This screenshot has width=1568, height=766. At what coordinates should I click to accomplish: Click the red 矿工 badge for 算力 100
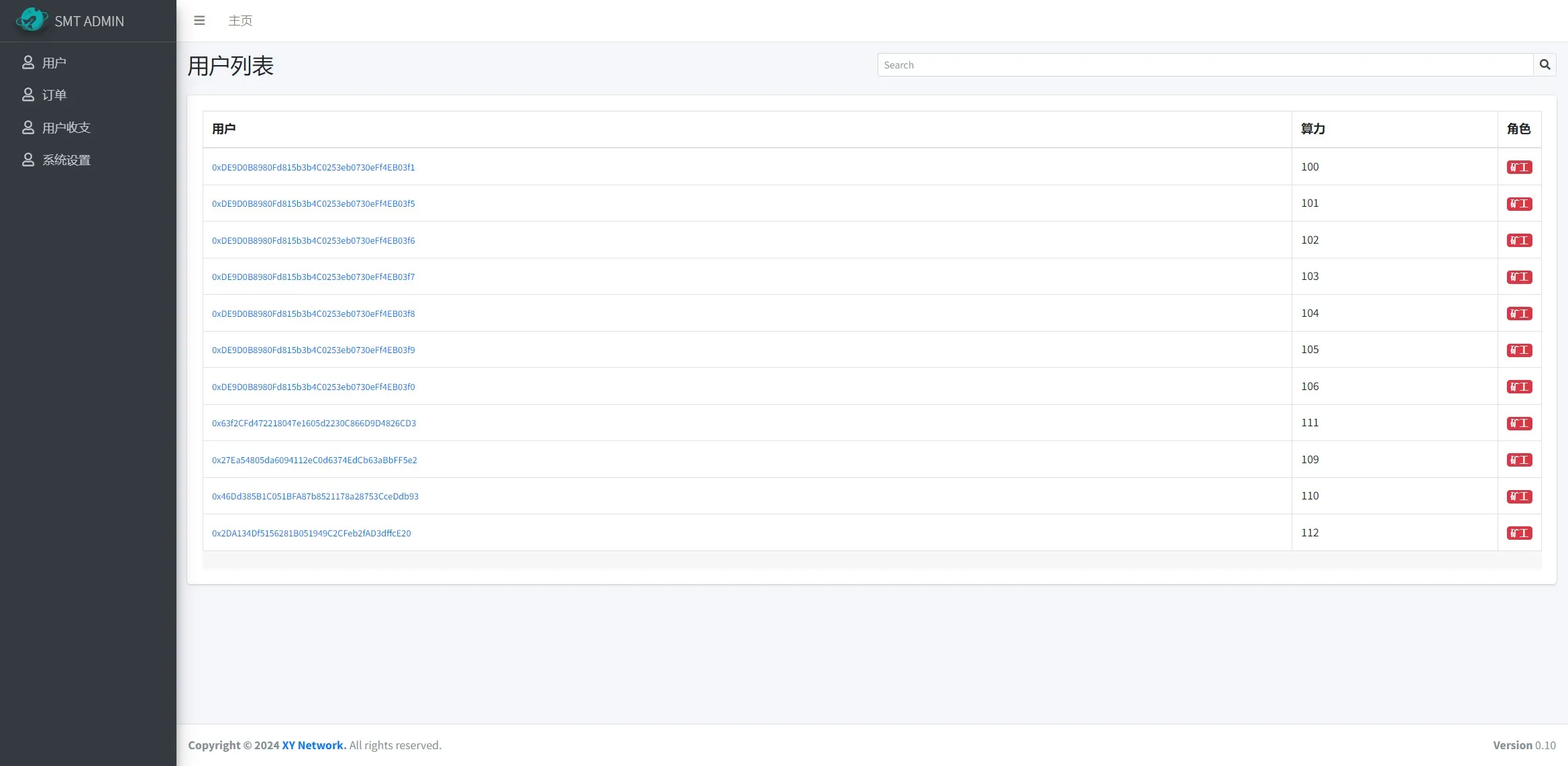pyautogui.click(x=1519, y=167)
